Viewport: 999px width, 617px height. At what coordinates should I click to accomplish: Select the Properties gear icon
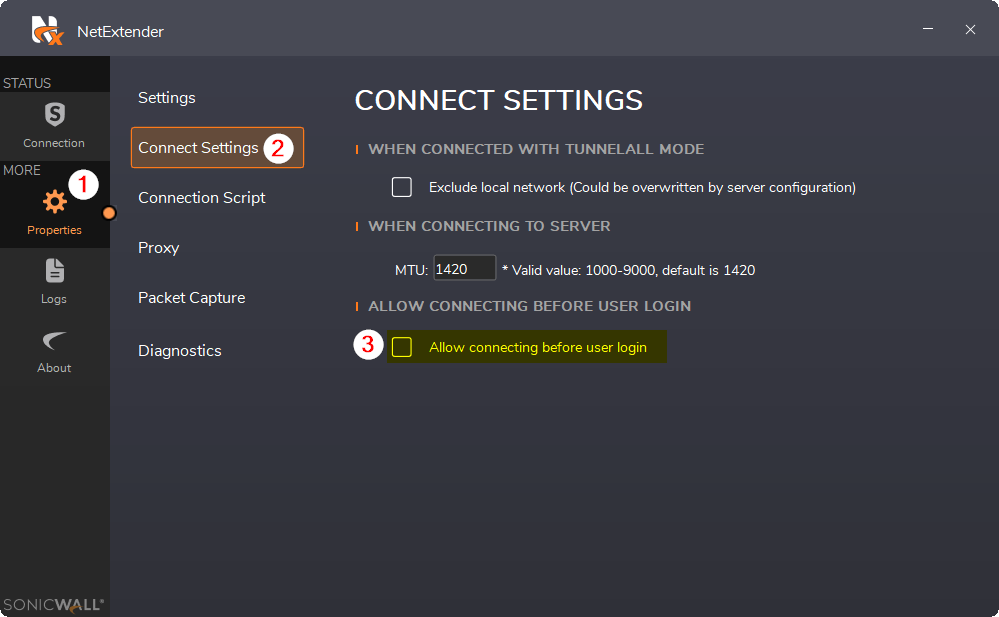55,201
